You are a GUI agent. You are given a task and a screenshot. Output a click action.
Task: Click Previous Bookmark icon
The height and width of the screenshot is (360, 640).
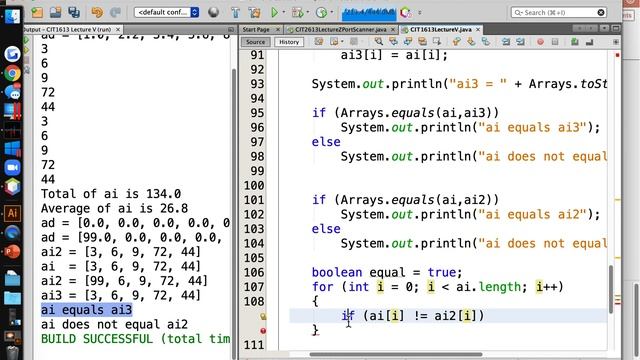click(456, 42)
